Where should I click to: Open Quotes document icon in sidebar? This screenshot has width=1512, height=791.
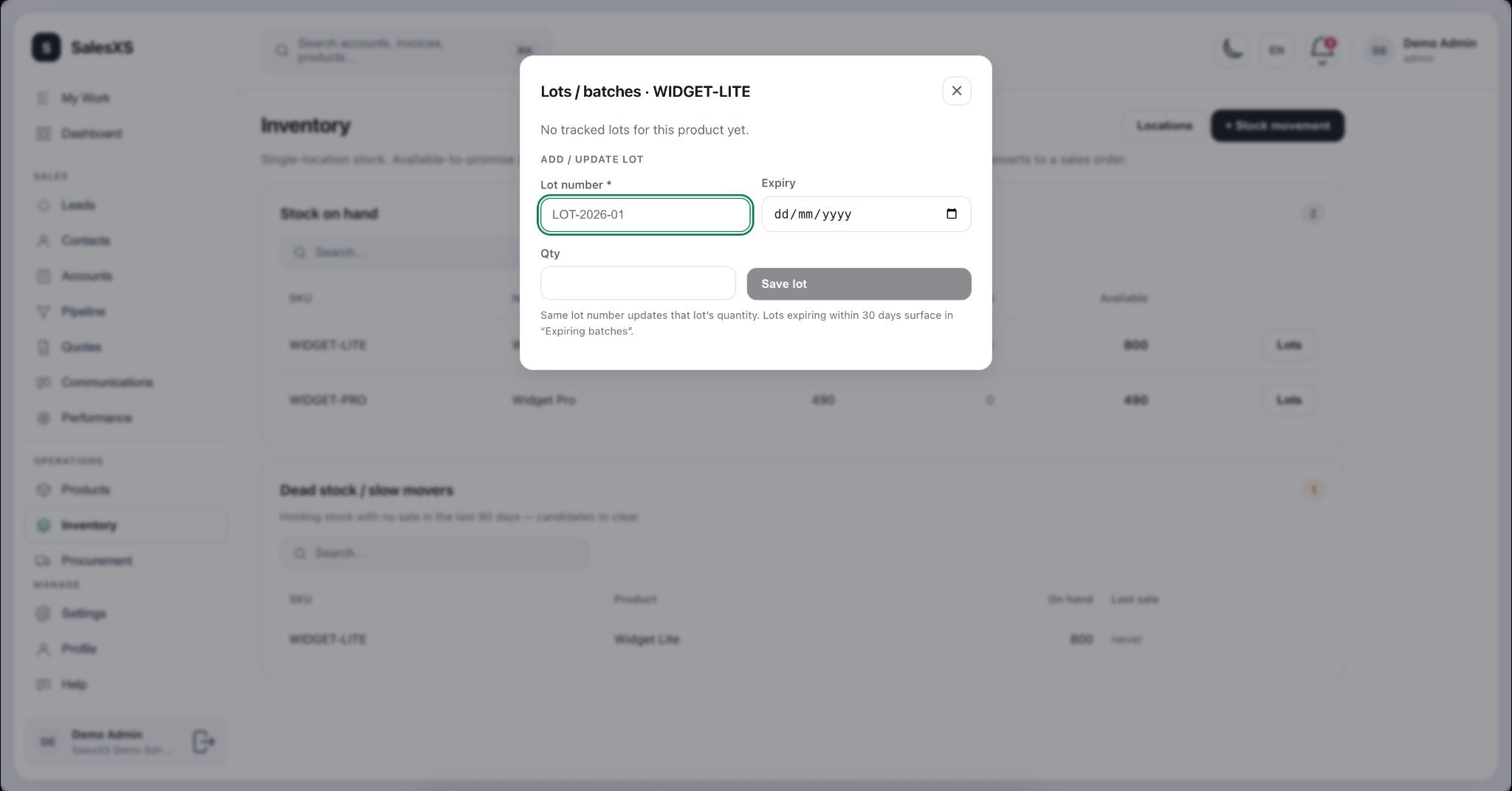44,347
